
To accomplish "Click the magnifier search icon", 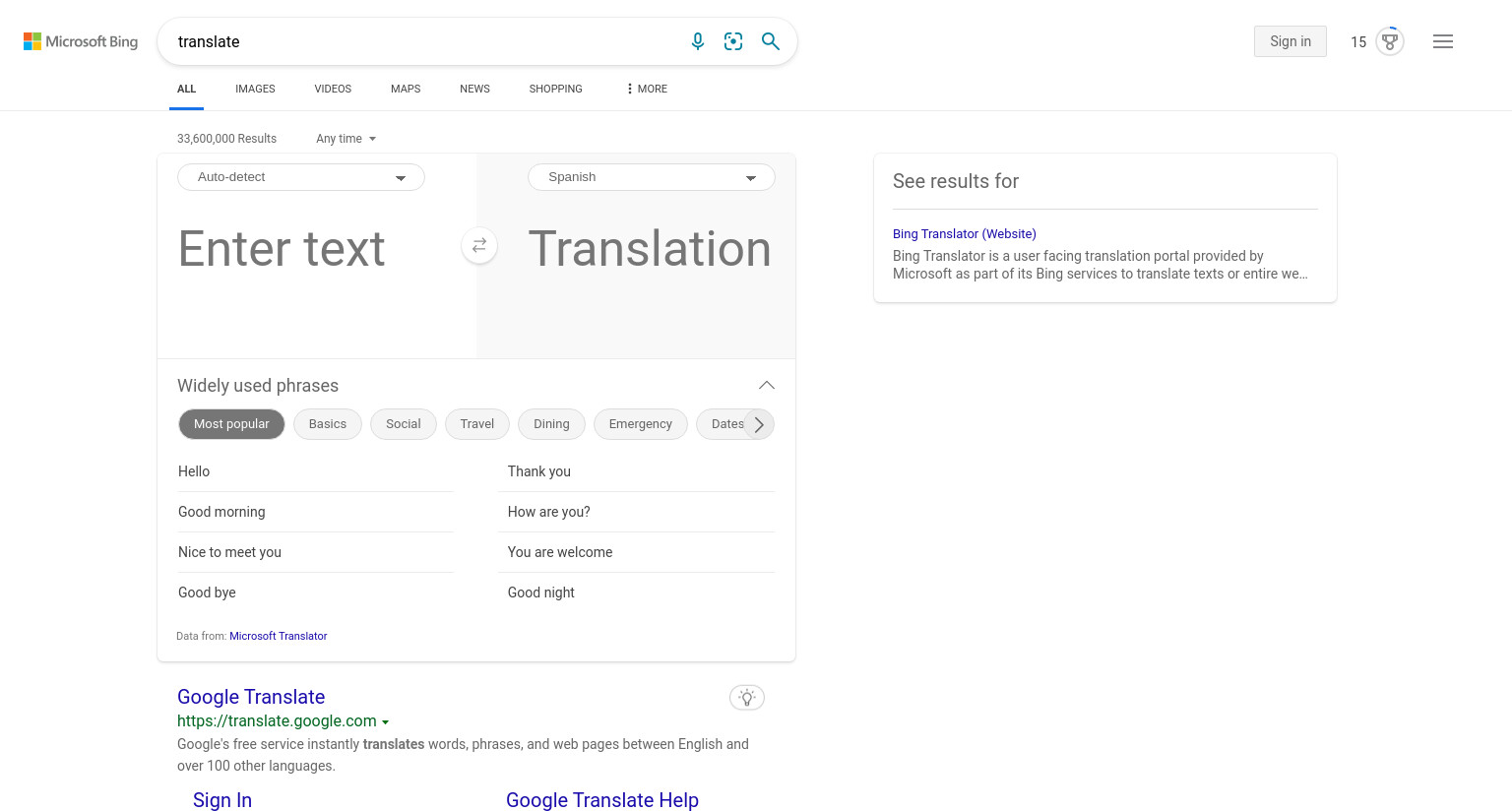I will (771, 41).
